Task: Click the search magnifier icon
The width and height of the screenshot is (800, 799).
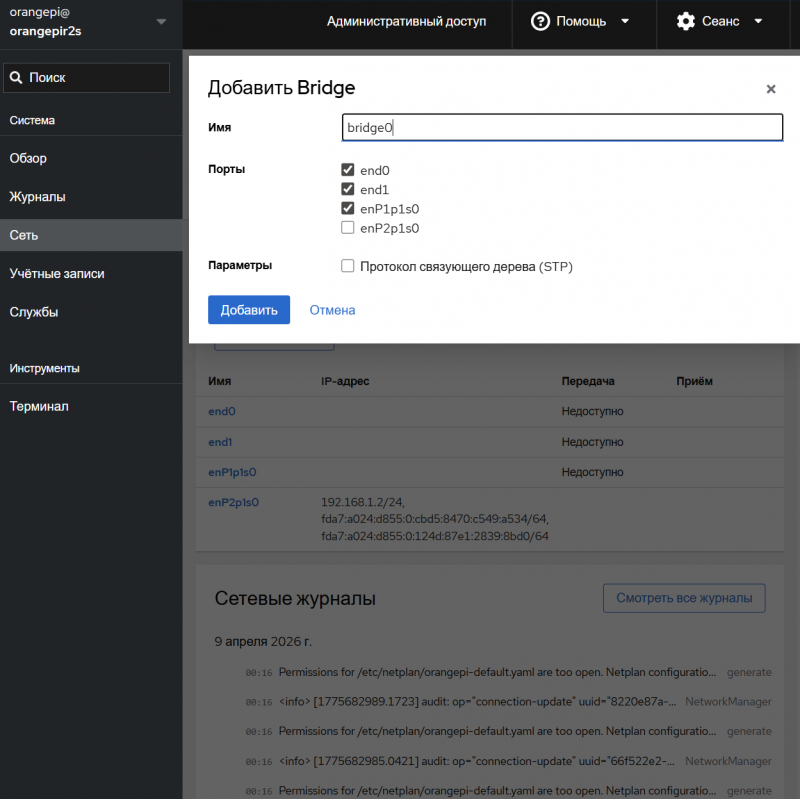Action: [x=15, y=77]
